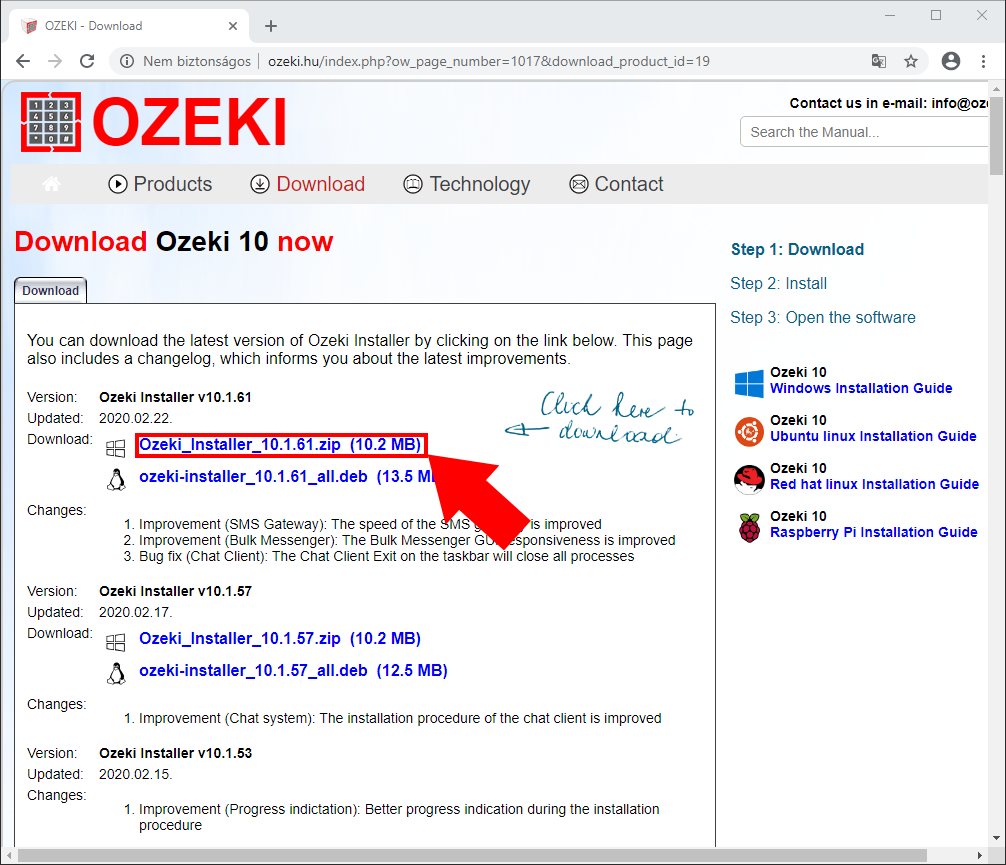1006x865 pixels.
Task: Open Red hat linux Installation Guide
Action: (x=874, y=484)
